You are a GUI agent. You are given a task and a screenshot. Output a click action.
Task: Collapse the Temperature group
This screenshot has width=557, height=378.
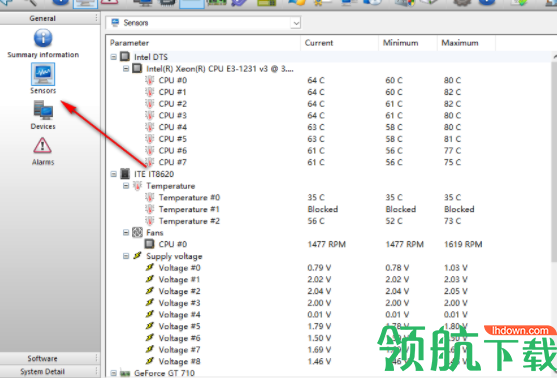tap(126, 186)
